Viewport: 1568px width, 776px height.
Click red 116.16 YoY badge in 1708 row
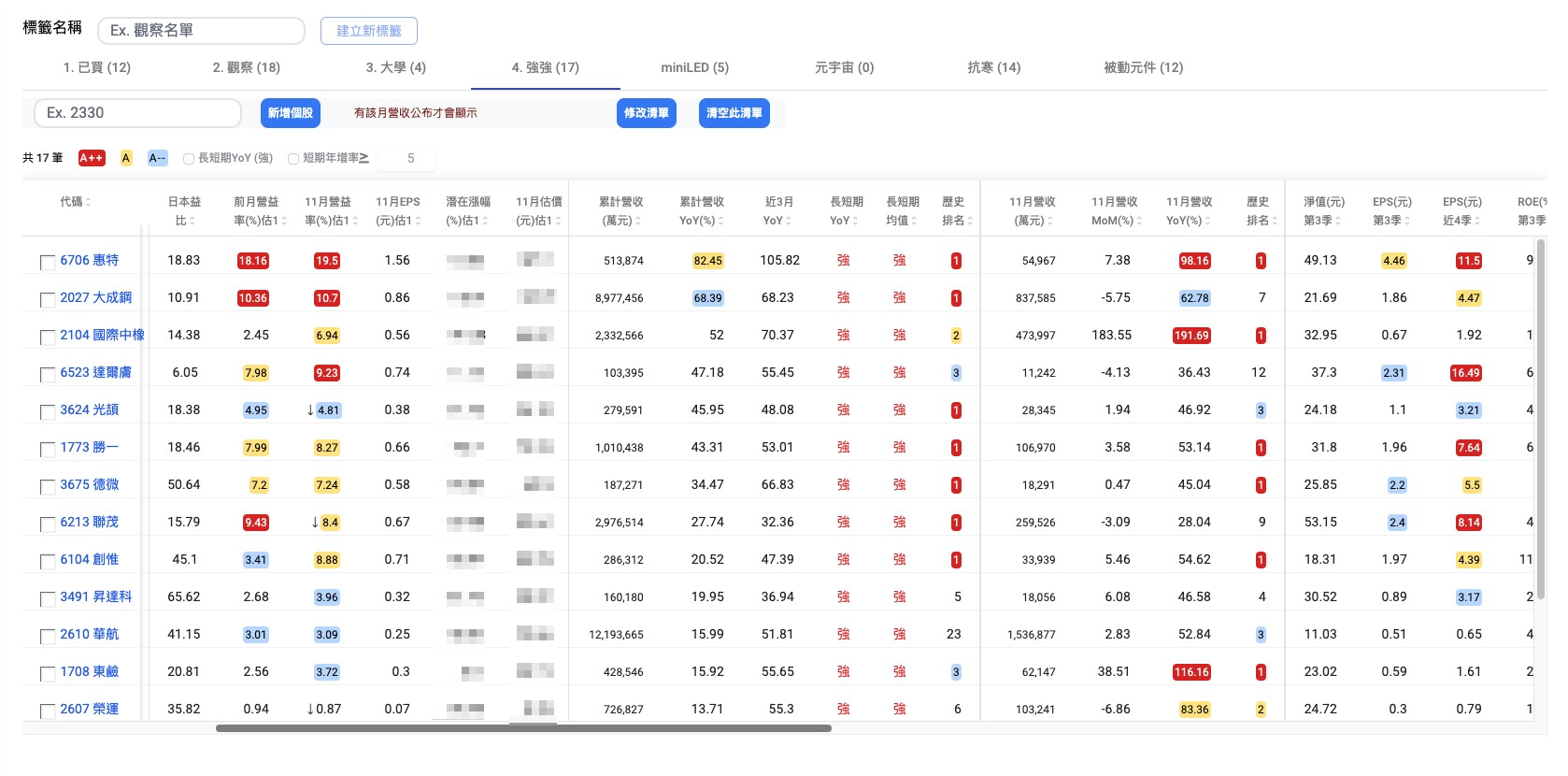[1191, 672]
